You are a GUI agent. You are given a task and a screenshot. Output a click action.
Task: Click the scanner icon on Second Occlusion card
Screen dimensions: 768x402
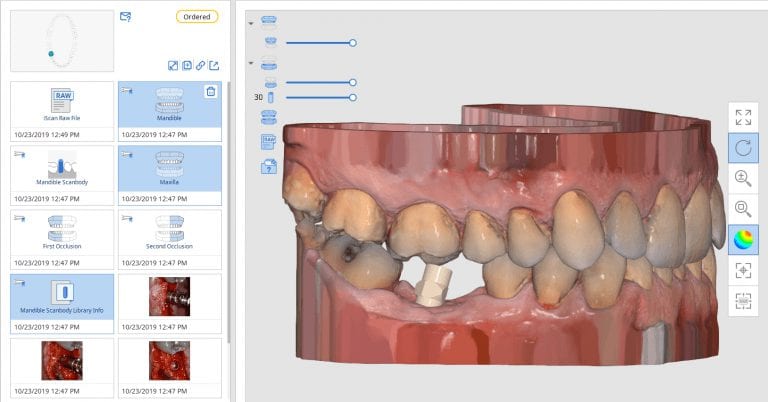(x=127, y=218)
